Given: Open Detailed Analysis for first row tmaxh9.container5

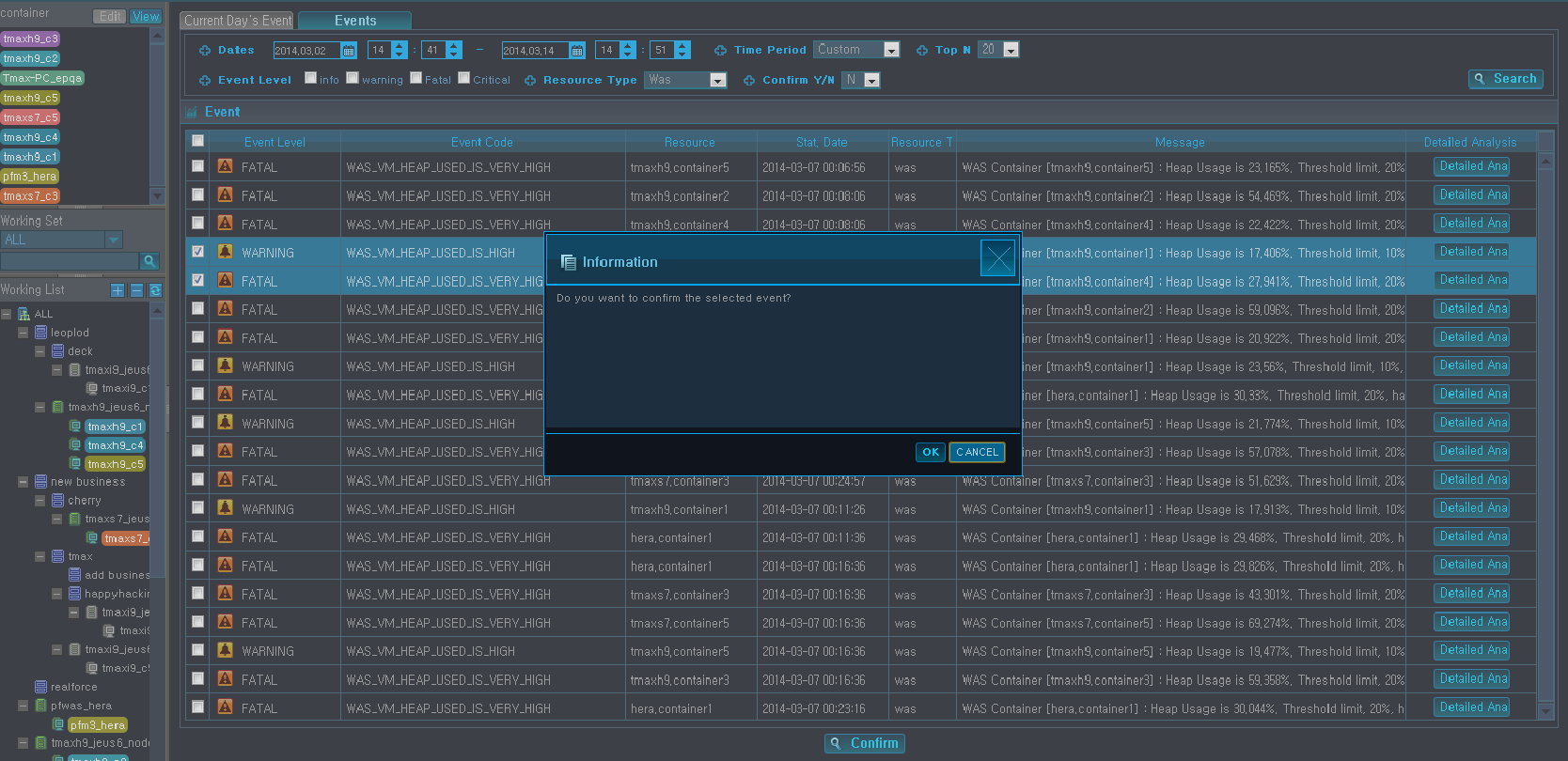Looking at the screenshot, I should point(1472,166).
